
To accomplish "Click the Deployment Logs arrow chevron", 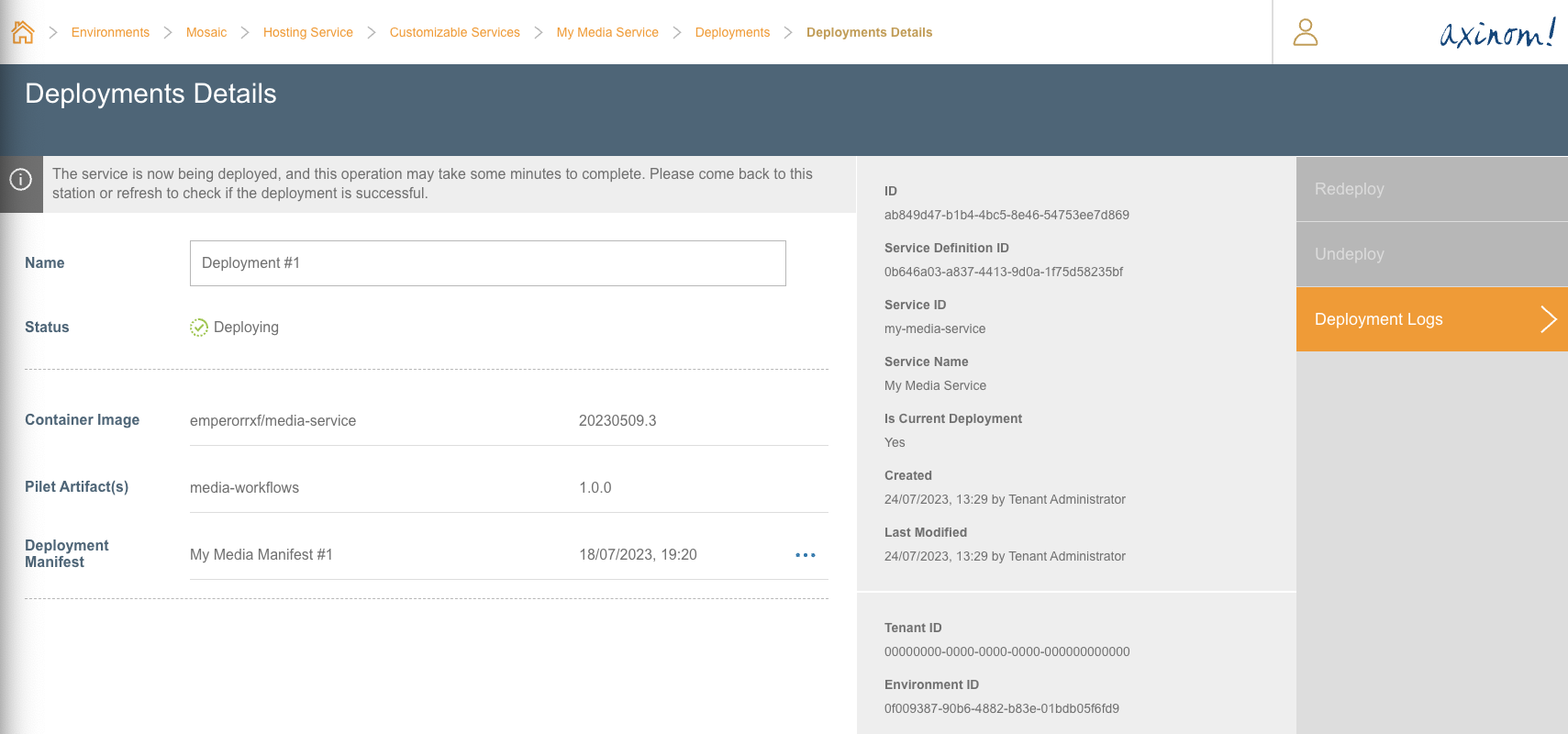I will (x=1548, y=319).
